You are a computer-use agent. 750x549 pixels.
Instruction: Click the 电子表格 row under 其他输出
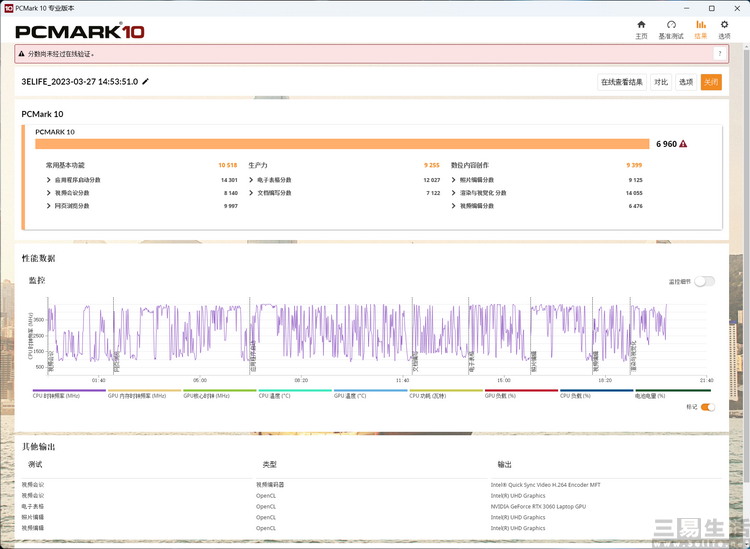[33, 506]
